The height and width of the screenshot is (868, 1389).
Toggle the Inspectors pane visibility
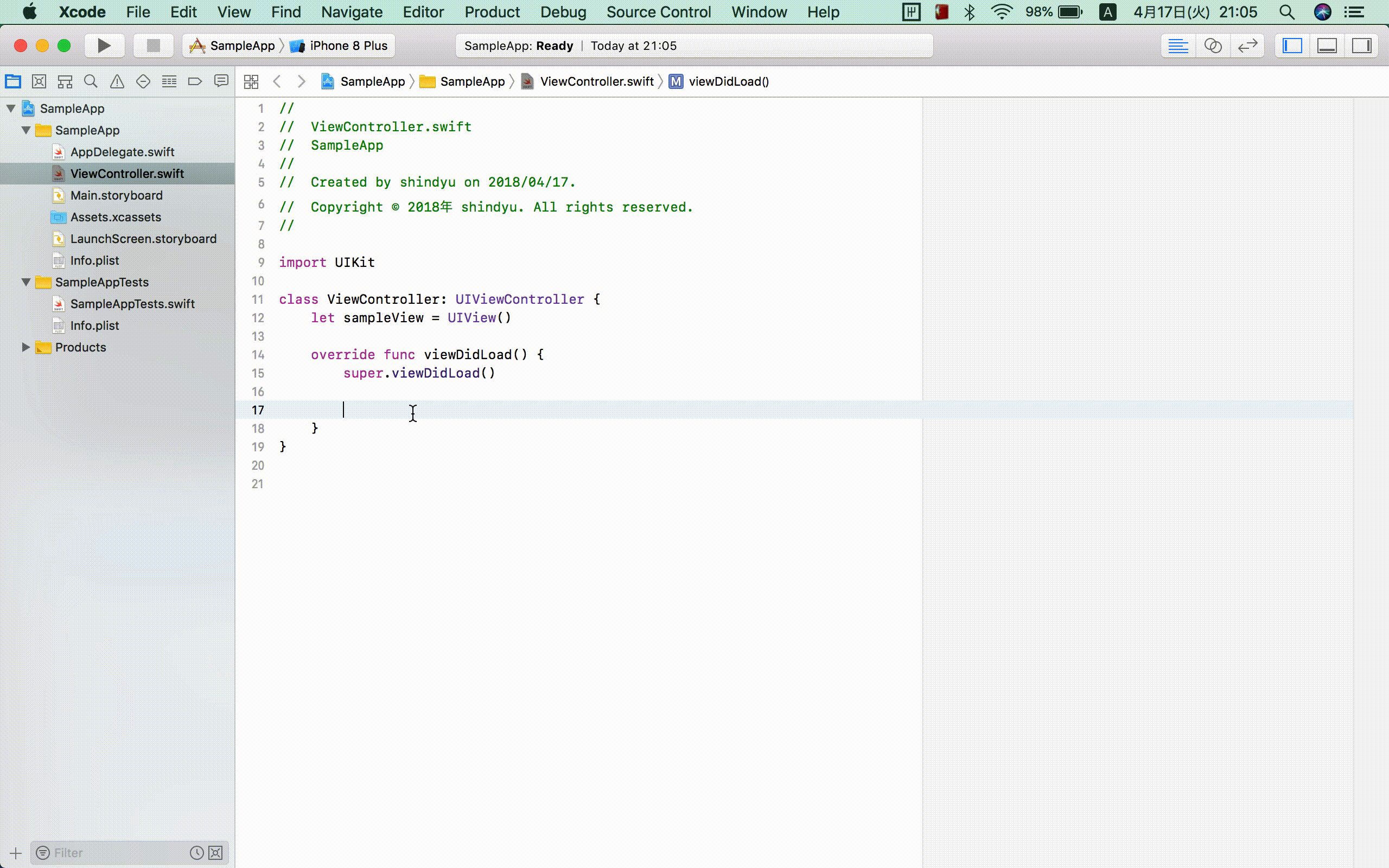pyautogui.click(x=1361, y=46)
